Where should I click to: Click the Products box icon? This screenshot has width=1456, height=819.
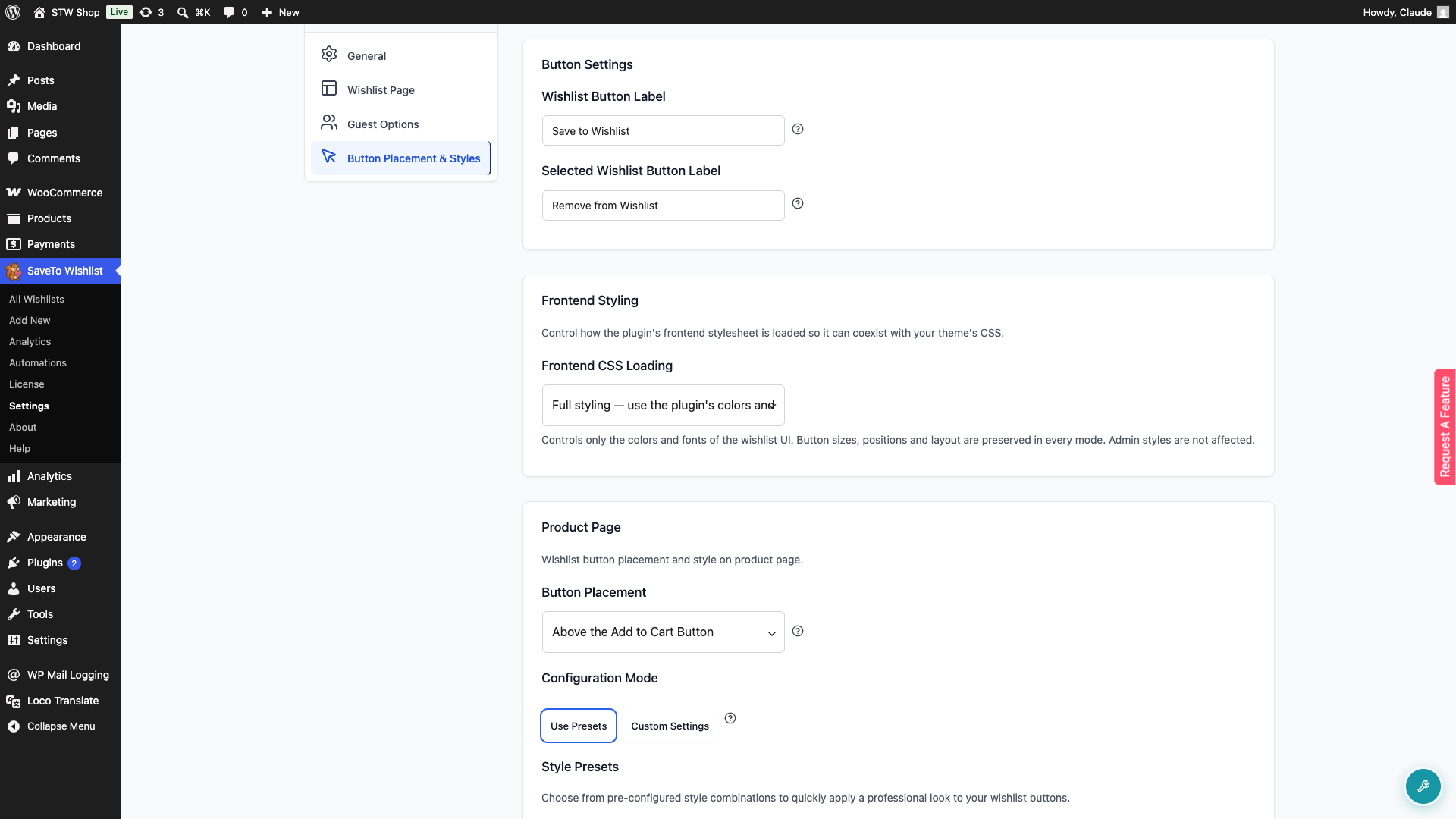click(14, 218)
